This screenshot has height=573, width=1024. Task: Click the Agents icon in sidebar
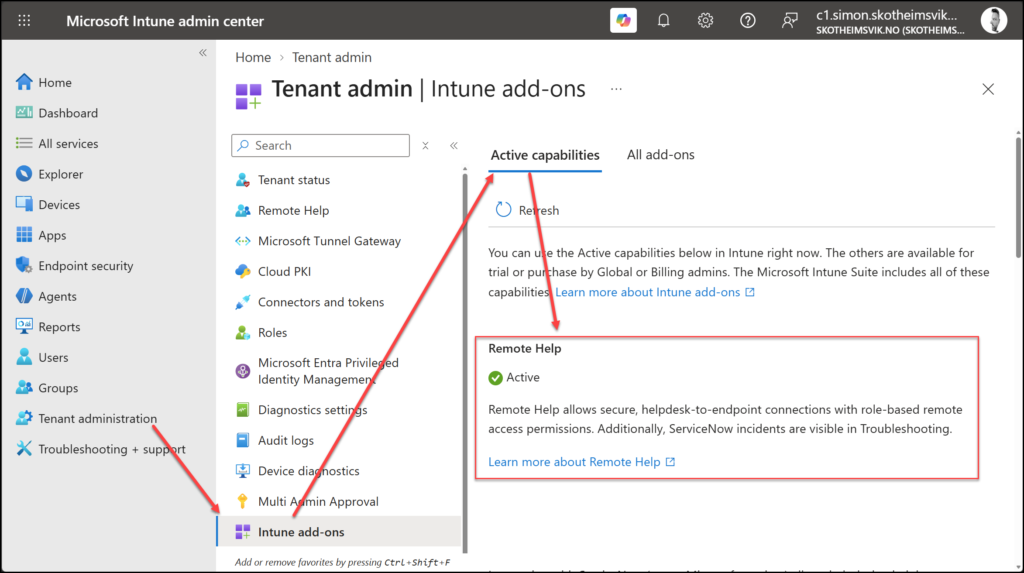pos(24,296)
